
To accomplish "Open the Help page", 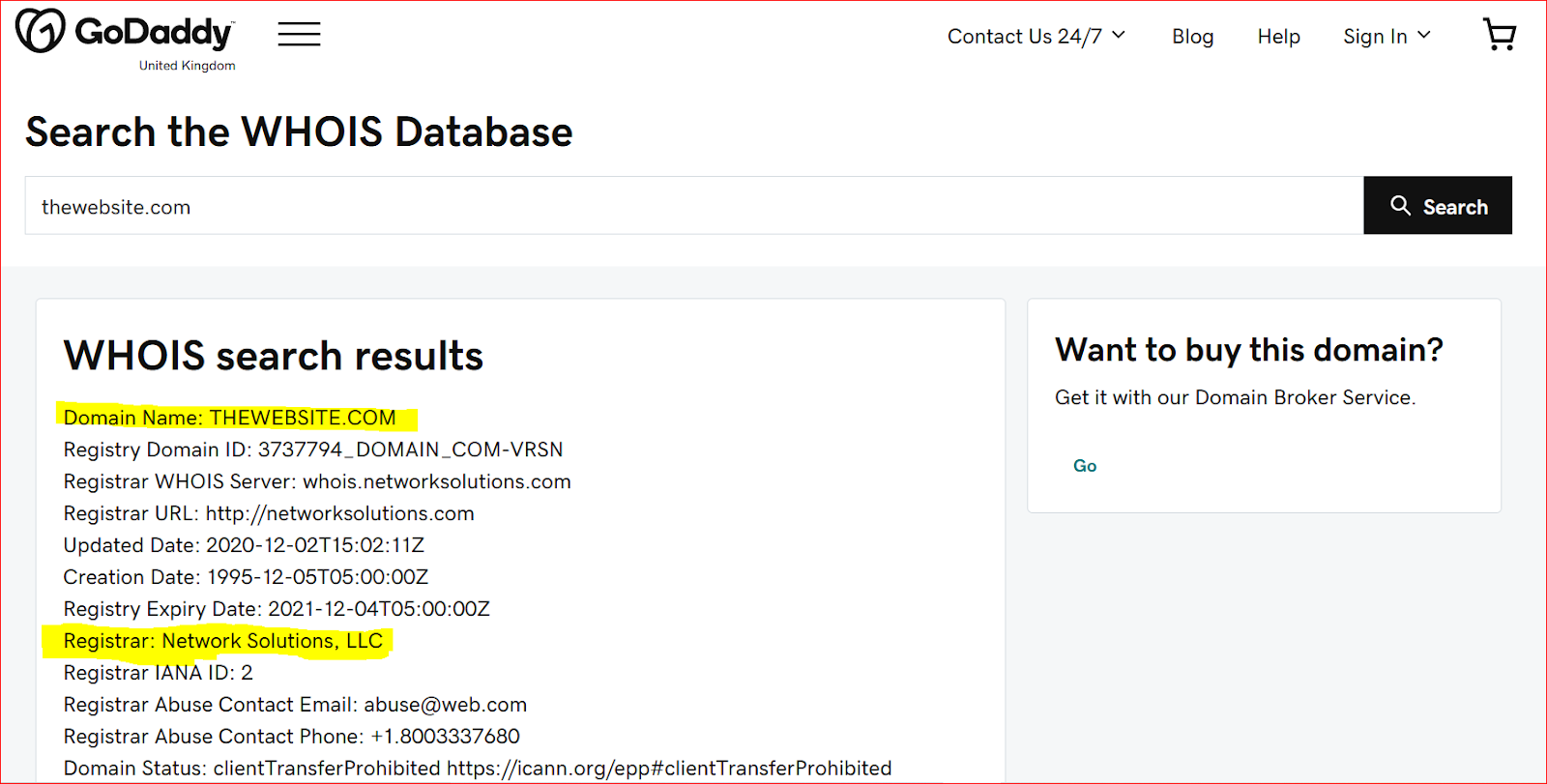I will pyautogui.click(x=1278, y=37).
